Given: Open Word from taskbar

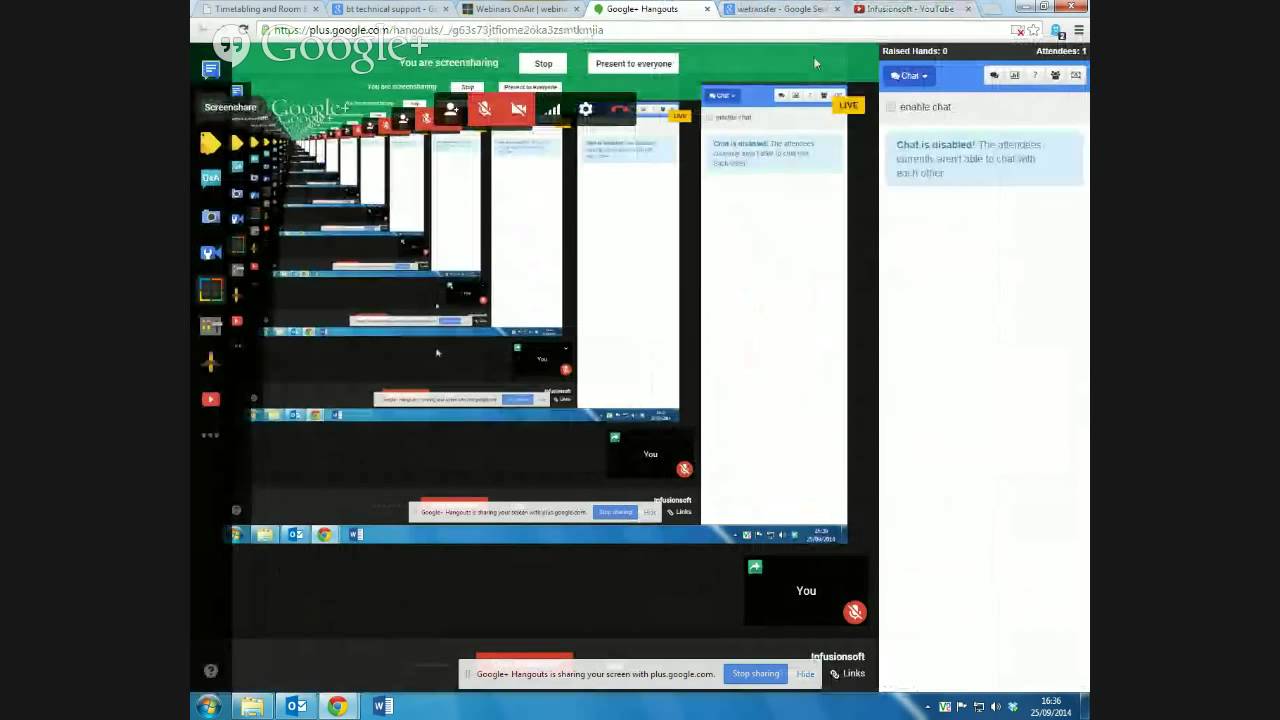Looking at the screenshot, I should tap(382, 706).
